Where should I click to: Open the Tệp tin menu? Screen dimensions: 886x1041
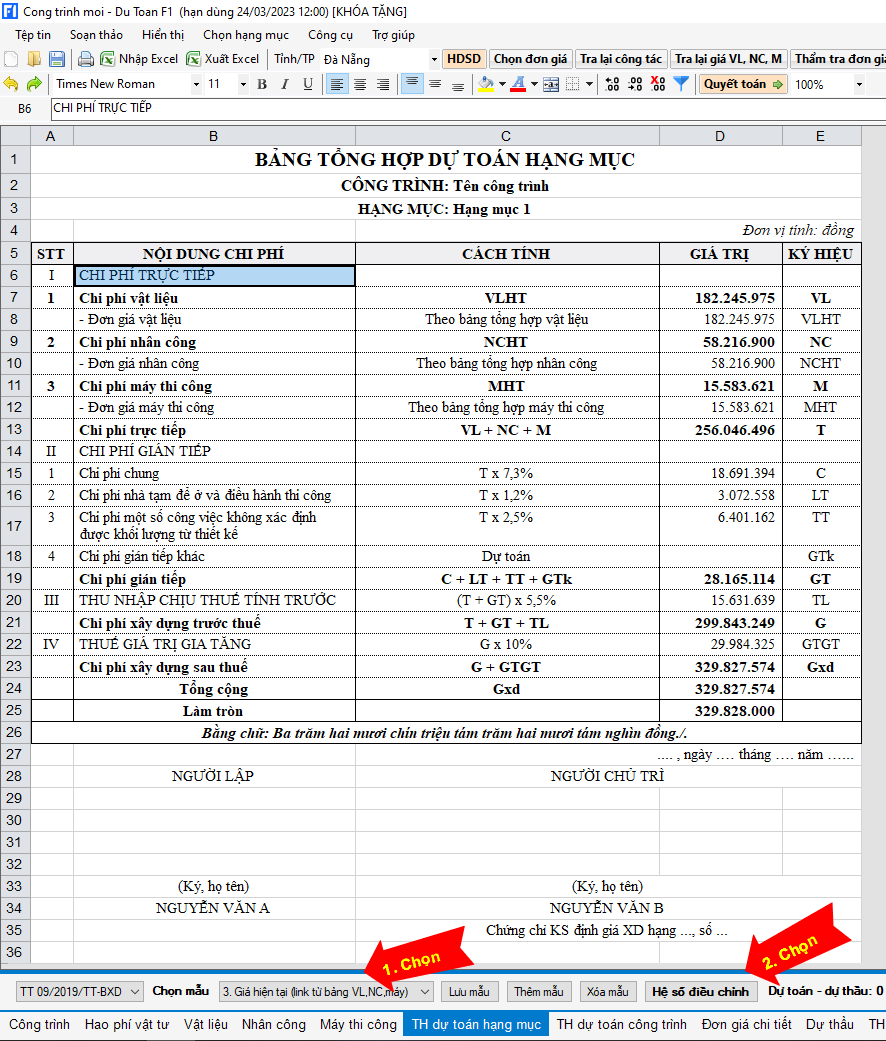(x=33, y=35)
